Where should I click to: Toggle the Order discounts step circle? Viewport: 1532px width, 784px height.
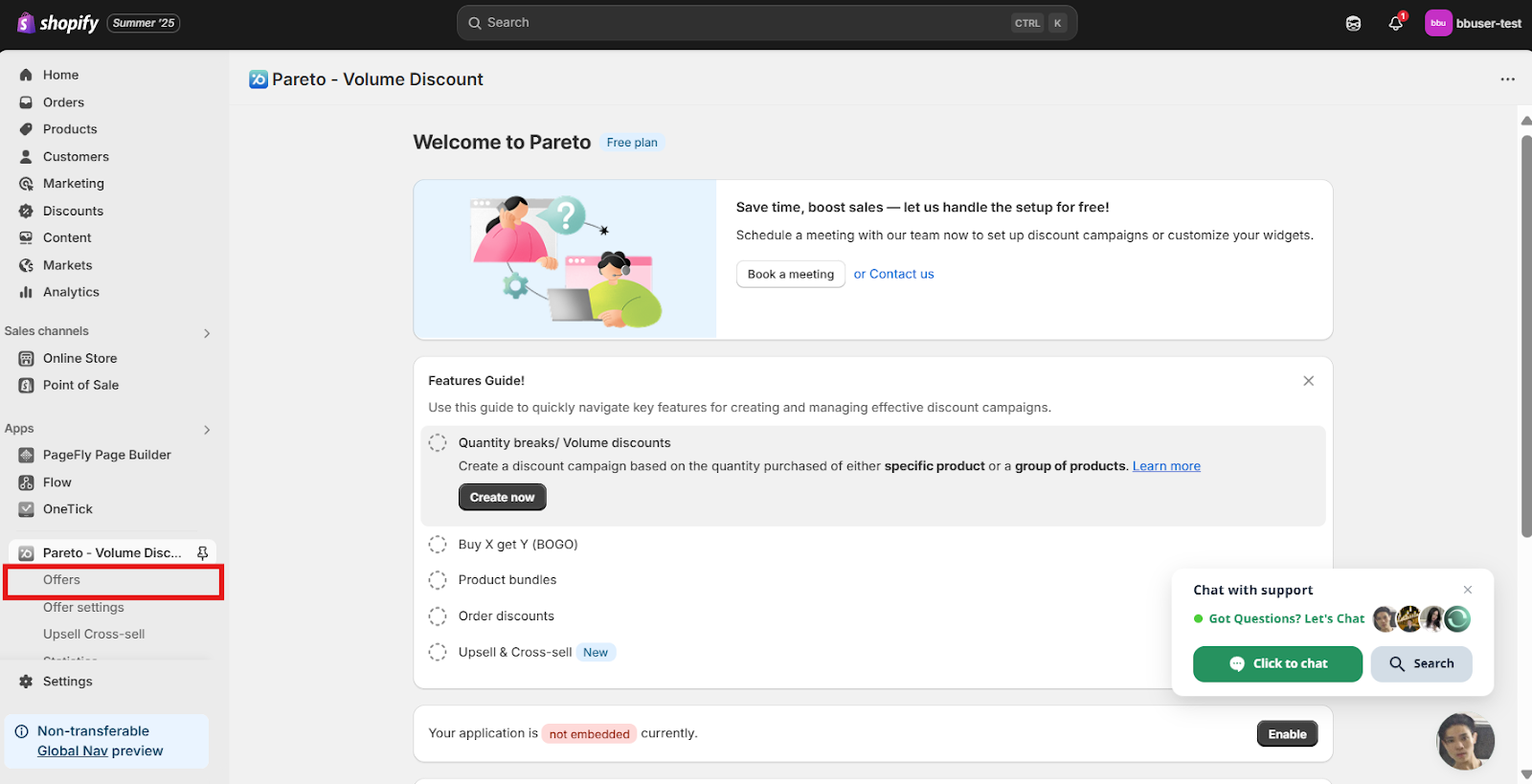tap(438, 616)
